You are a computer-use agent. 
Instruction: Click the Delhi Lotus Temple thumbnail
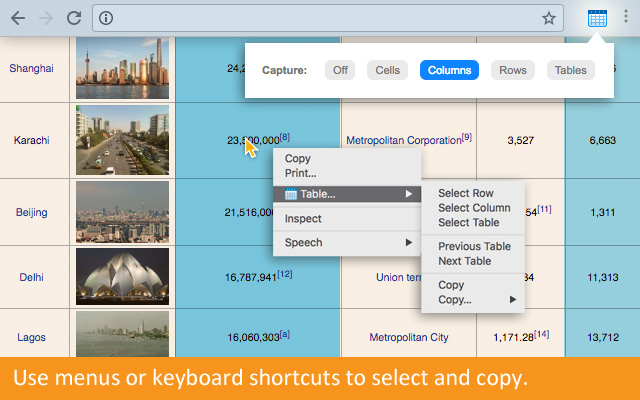[x=122, y=276]
